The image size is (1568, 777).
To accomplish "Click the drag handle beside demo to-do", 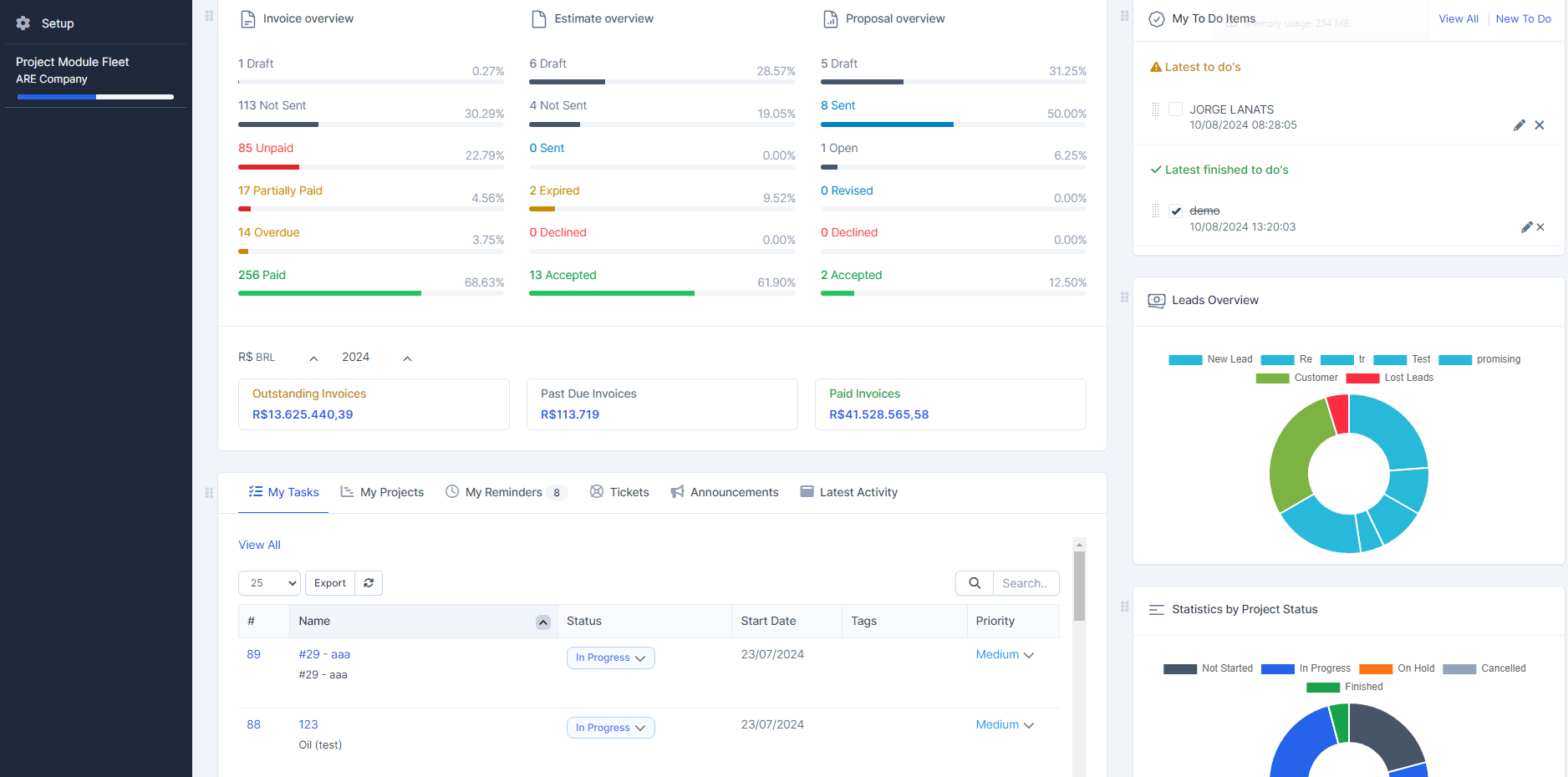I will click(x=1156, y=211).
